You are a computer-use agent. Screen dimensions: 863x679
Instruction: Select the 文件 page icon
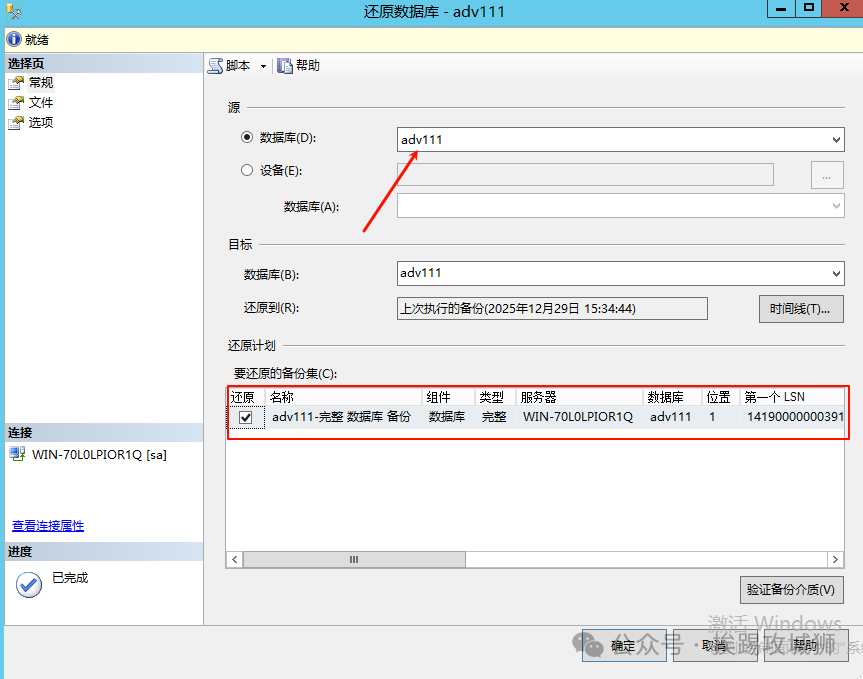16,103
